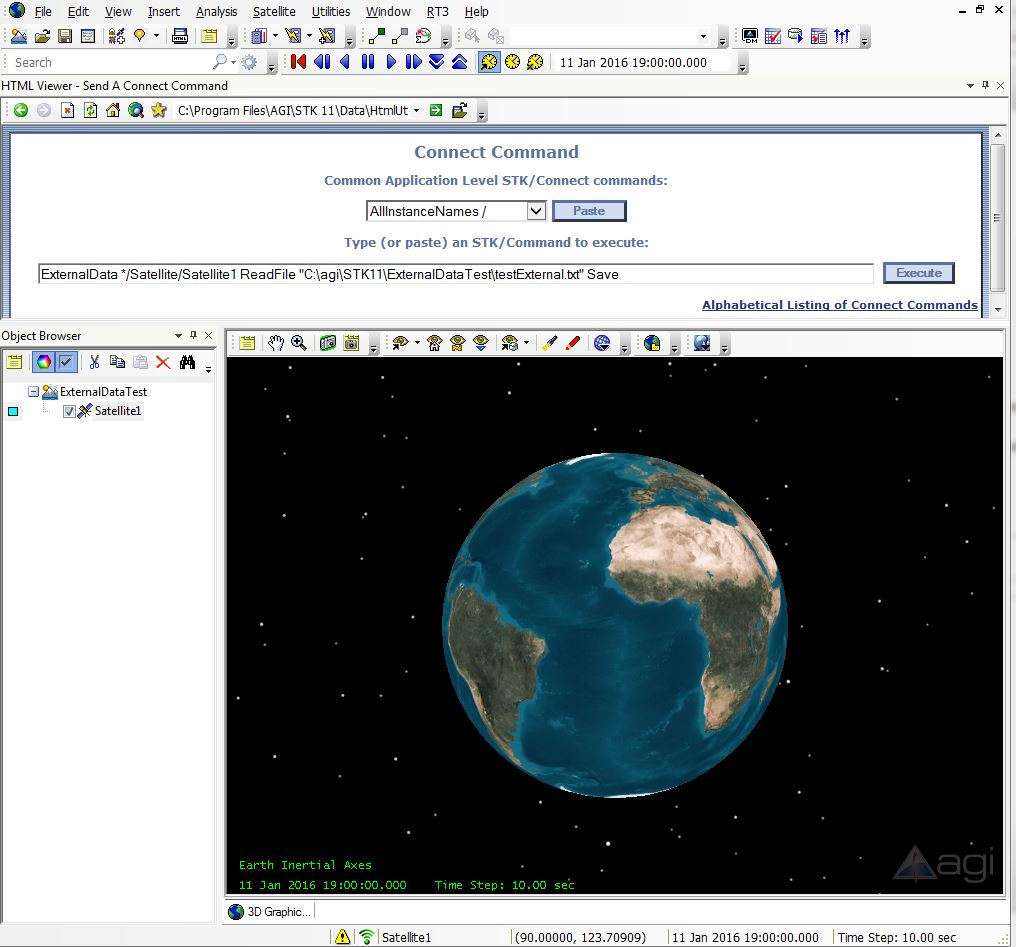This screenshot has height=947, width=1016.
Task: Pin the Object Browser panel
Action: (193, 335)
